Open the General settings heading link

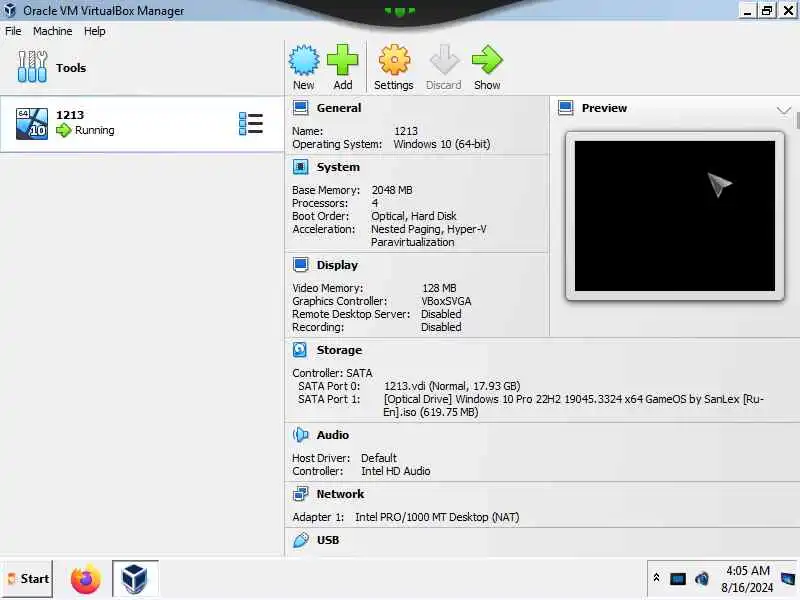pos(339,108)
